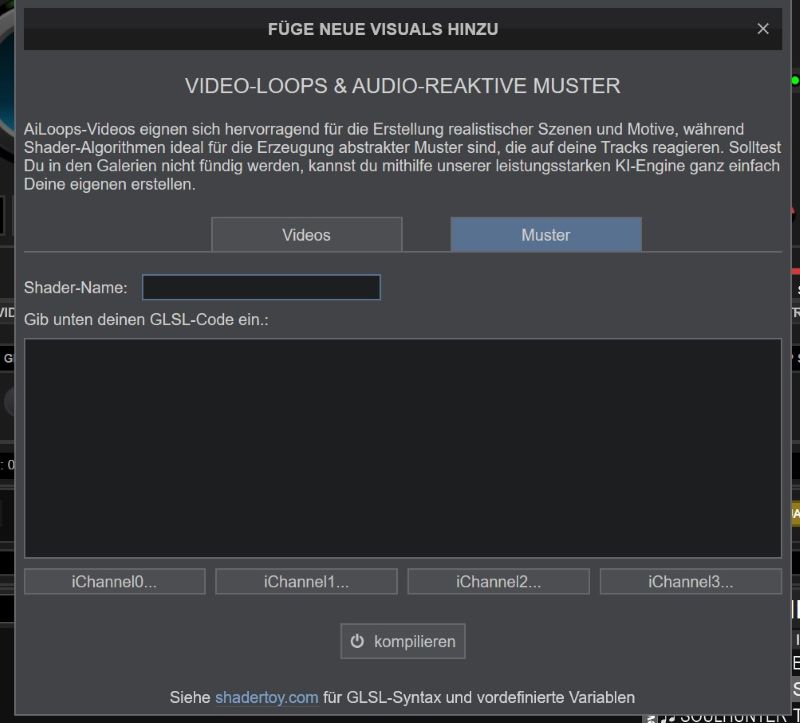Click the 'Gib unten deinen GLSL-Code ein' label

tap(146, 319)
